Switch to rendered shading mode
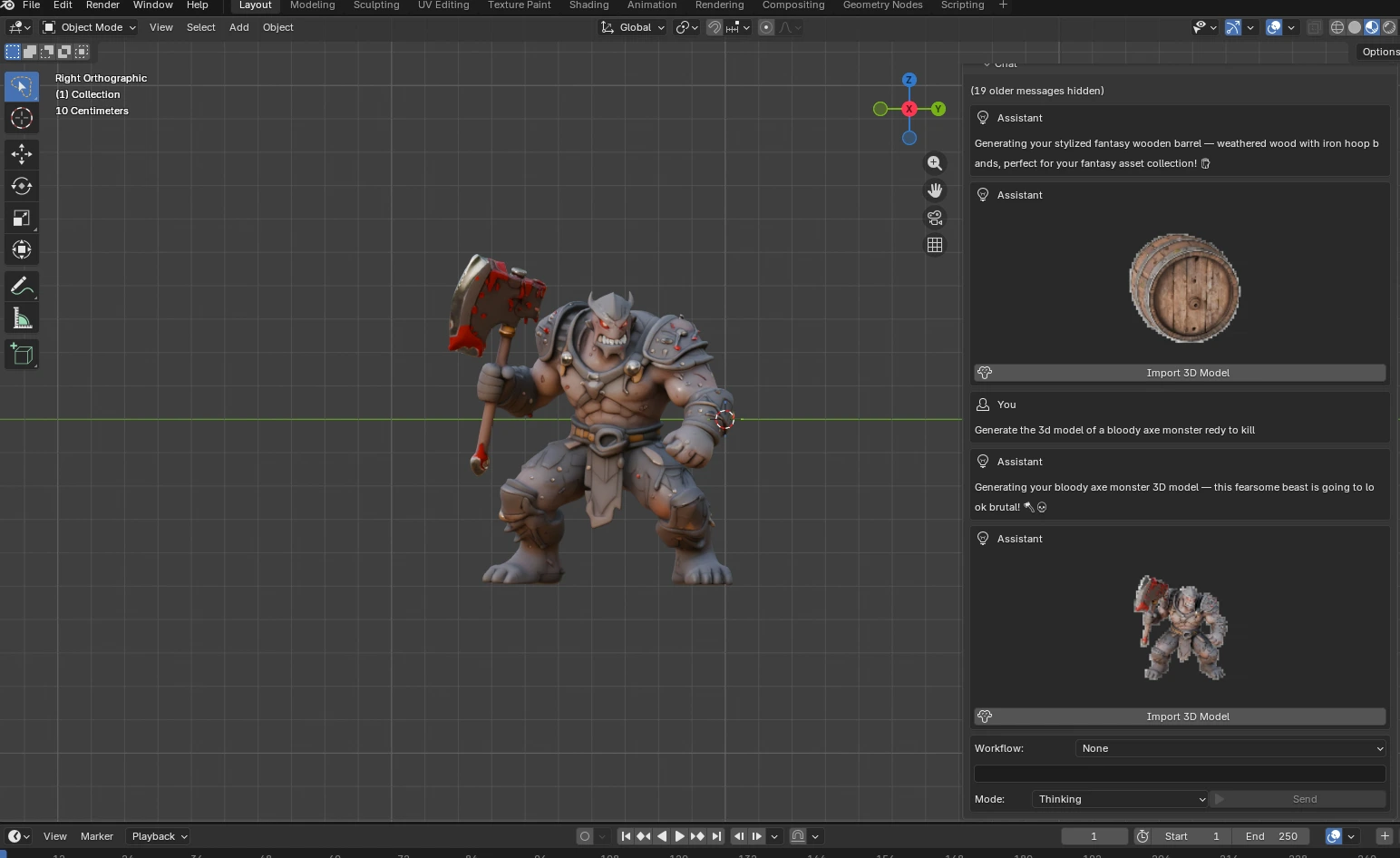This screenshot has height=858, width=1400. (1389, 27)
